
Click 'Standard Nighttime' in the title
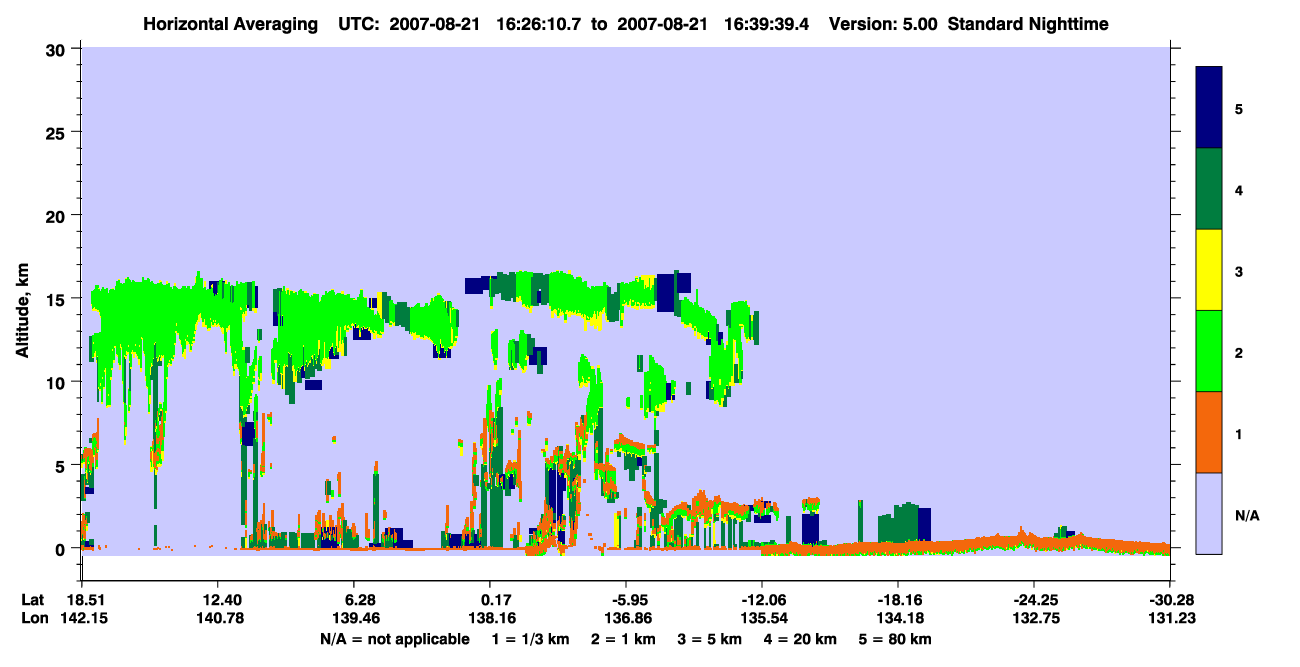[x=1028, y=23]
